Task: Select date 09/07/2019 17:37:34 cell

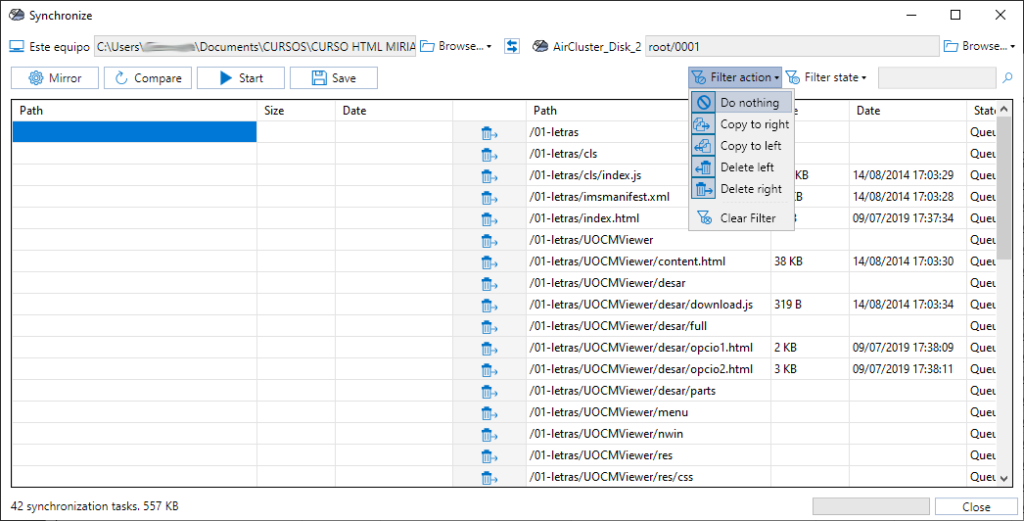Action: click(903, 218)
